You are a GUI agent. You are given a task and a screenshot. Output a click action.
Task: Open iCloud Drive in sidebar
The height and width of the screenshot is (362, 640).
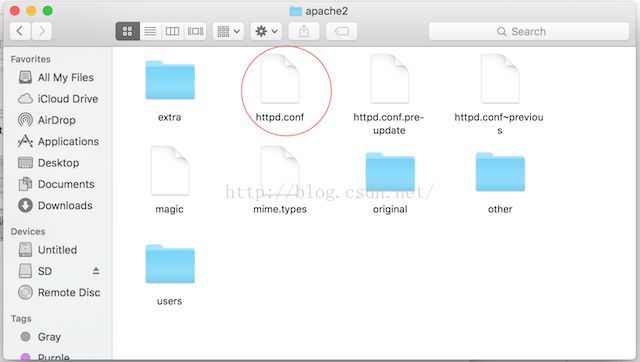(x=57, y=99)
